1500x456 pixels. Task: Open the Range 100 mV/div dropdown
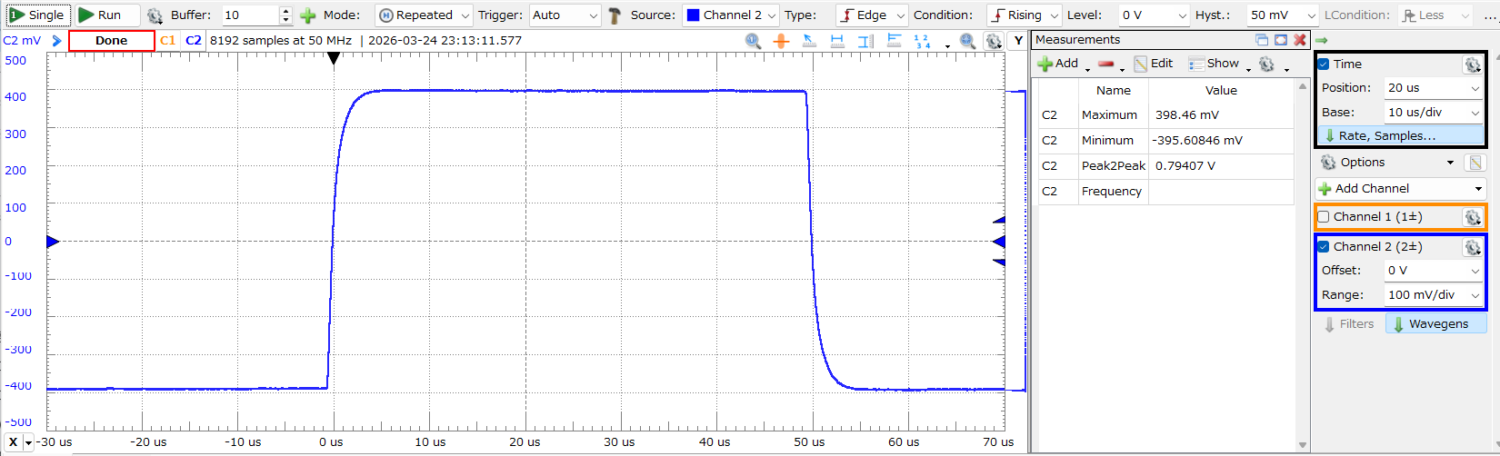pos(1433,295)
